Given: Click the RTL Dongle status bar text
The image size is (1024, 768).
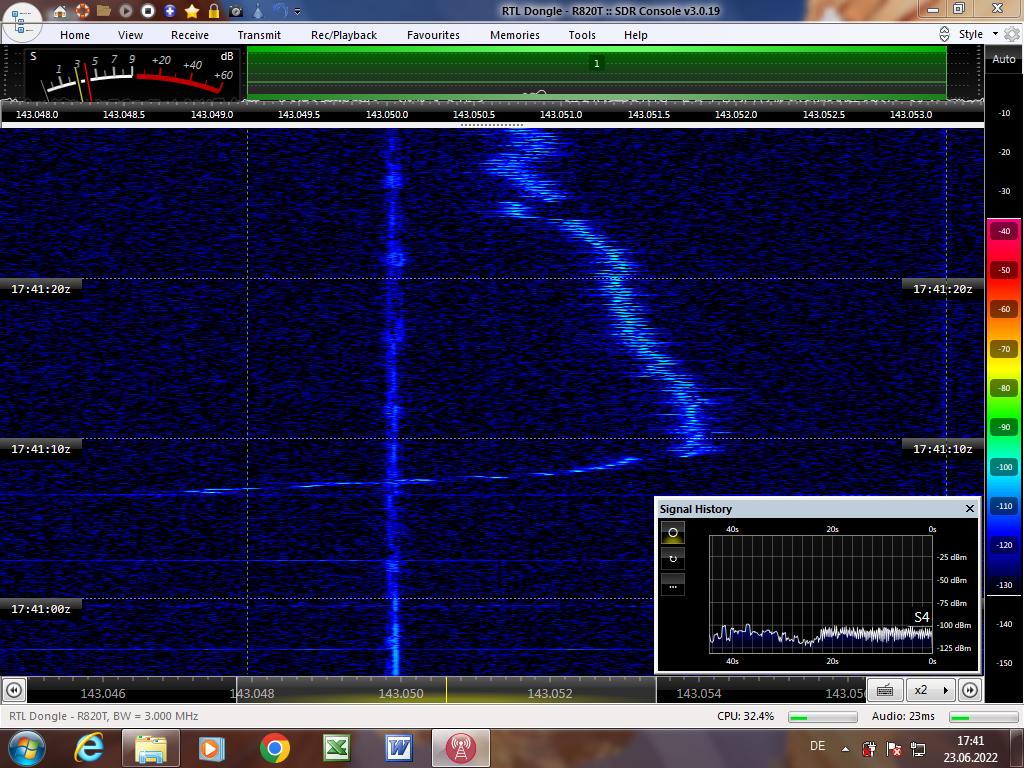Looking at the screenshot, I should pos(103,716).
